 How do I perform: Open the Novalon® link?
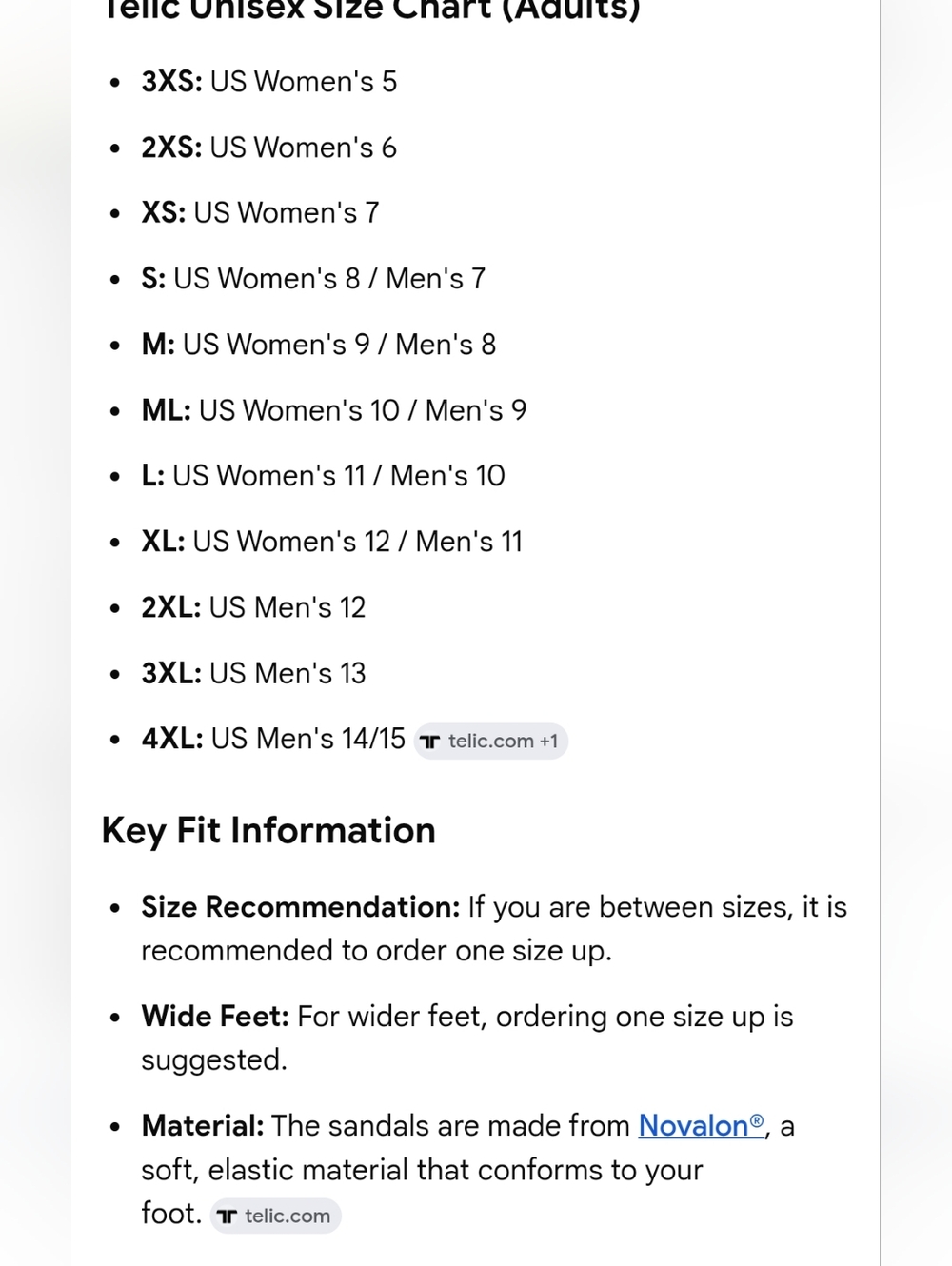[x=702, y=1125]
